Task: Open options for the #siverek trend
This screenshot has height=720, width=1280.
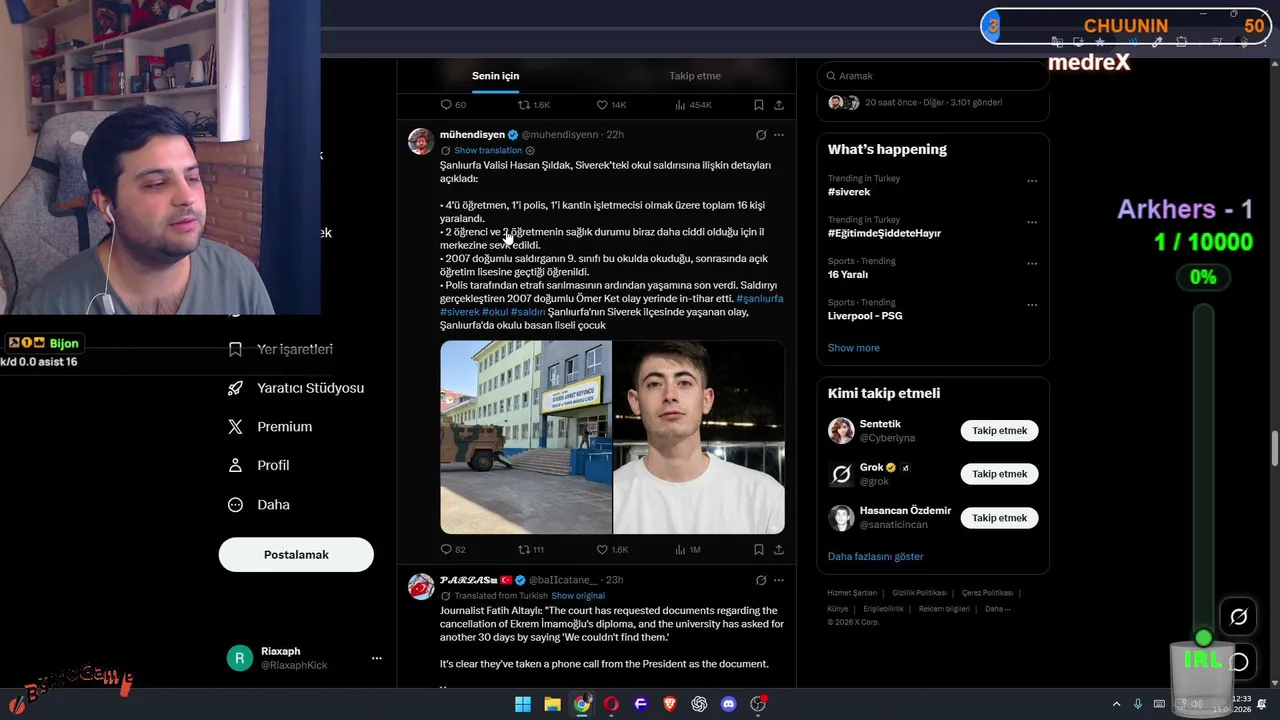Action: [1032, 181]
